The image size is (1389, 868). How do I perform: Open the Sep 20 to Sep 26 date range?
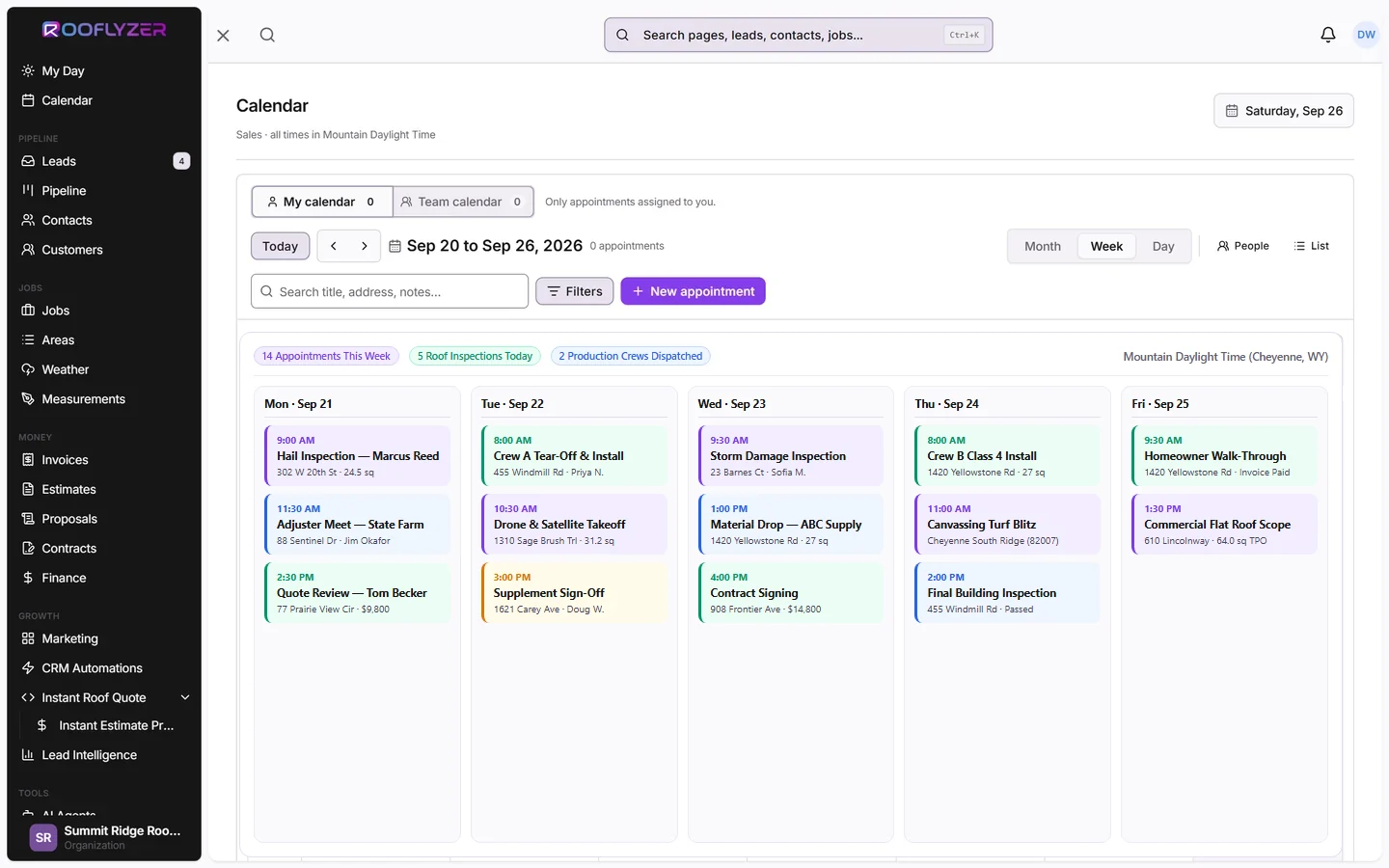485,246
